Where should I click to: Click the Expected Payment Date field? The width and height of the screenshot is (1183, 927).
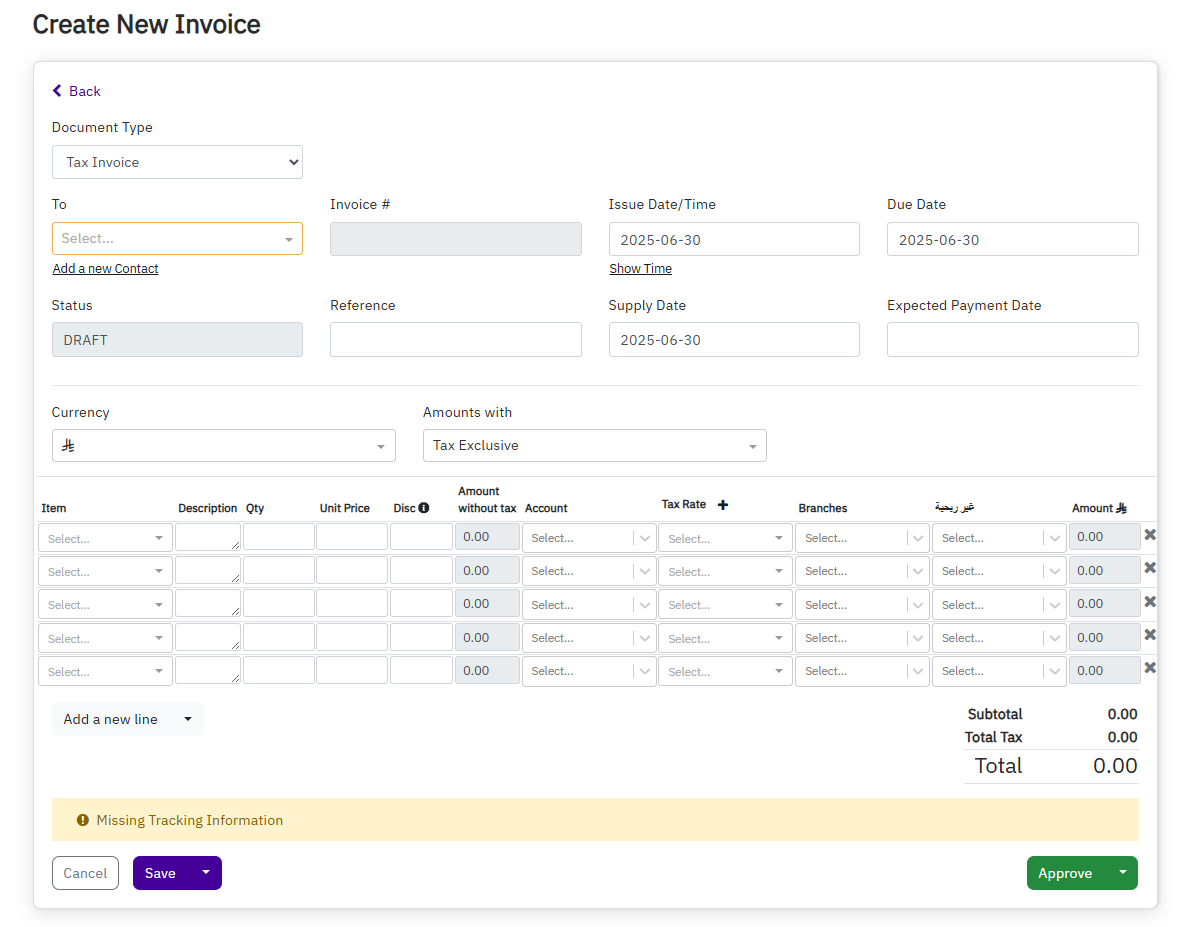click(1012, 340)
